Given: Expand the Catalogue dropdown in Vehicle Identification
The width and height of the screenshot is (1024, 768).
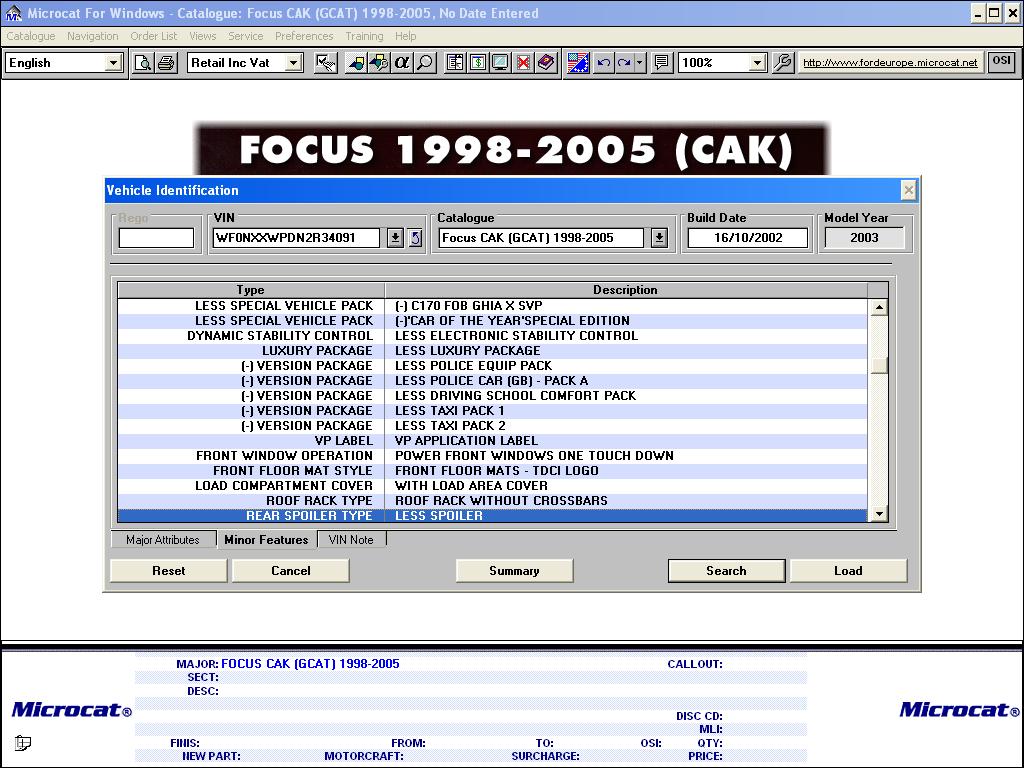Looking at the screenshot, I should click(659, 238).
